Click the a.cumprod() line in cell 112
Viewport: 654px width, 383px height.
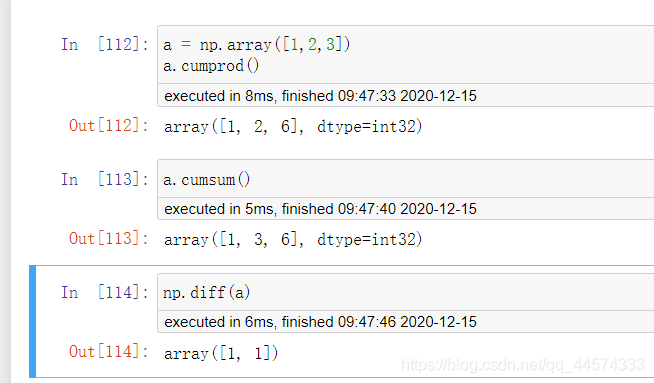(211, 66)
